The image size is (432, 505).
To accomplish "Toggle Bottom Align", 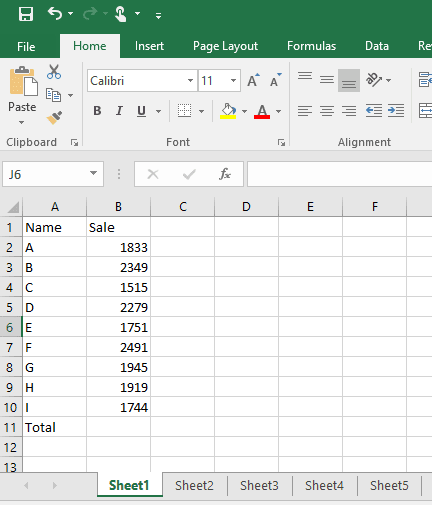I will [349, 80].
